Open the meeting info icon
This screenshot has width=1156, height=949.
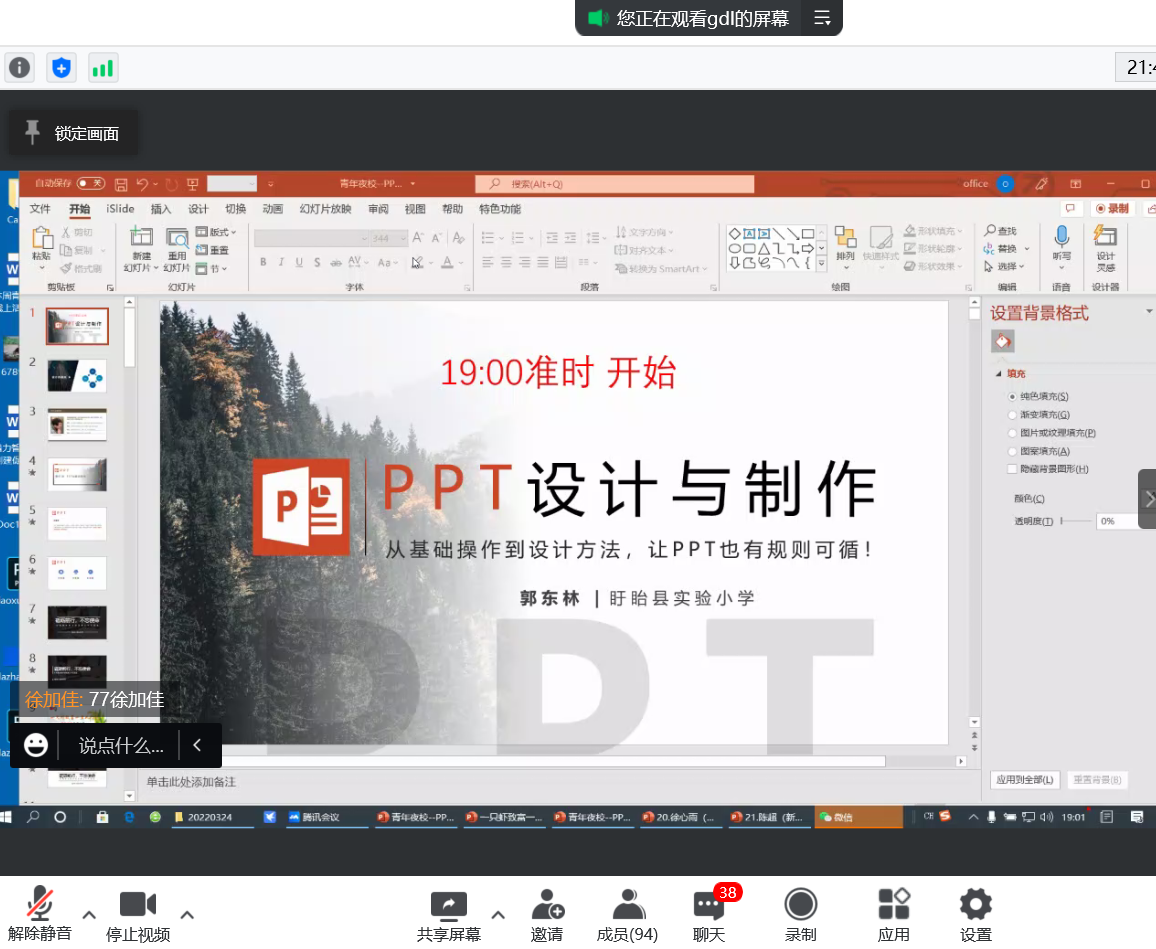click(20, 69)
